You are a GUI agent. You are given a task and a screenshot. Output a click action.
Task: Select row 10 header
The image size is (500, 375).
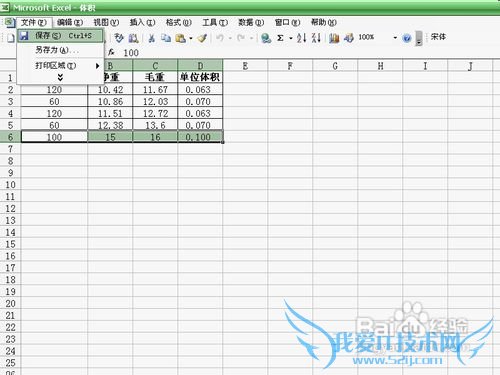click(10, 185)
